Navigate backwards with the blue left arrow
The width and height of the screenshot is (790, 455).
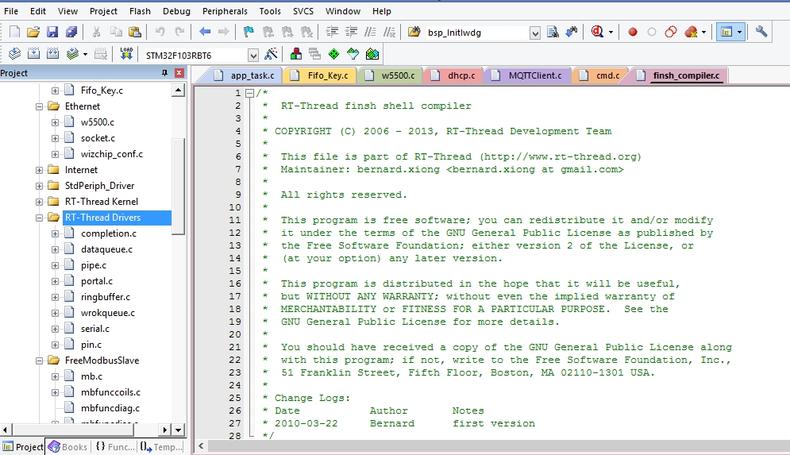point(205,32)
